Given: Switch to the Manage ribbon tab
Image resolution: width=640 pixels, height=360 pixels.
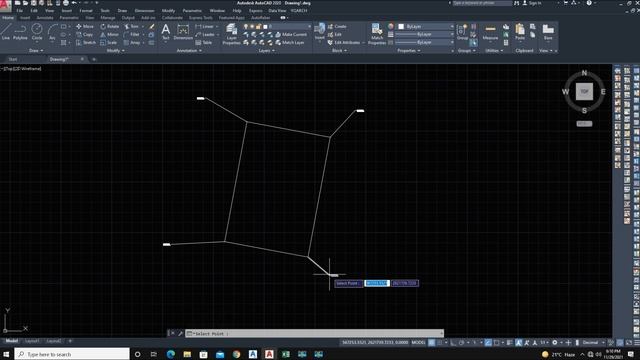Looking at the screenshot, I should pyautogui.click(x=108, y=18).
